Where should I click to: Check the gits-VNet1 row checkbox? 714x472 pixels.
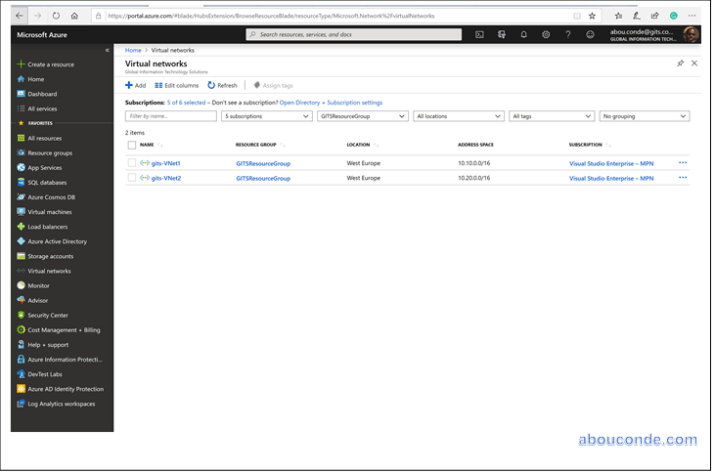(132, 162)
